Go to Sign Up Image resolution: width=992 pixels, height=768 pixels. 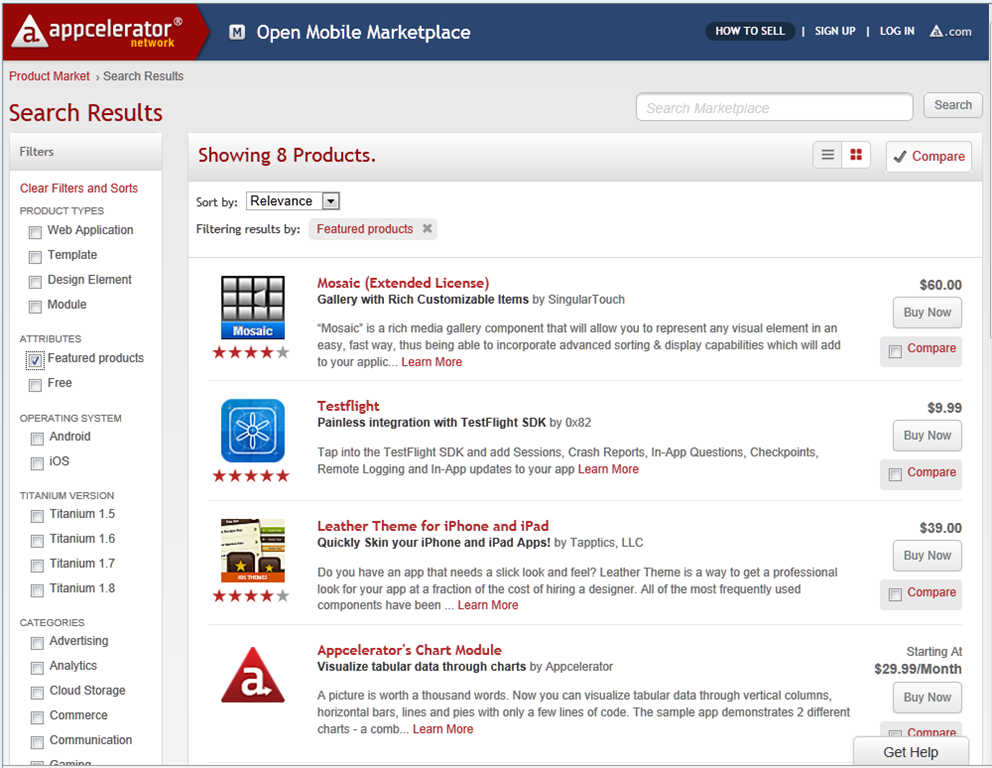point(834,31)
